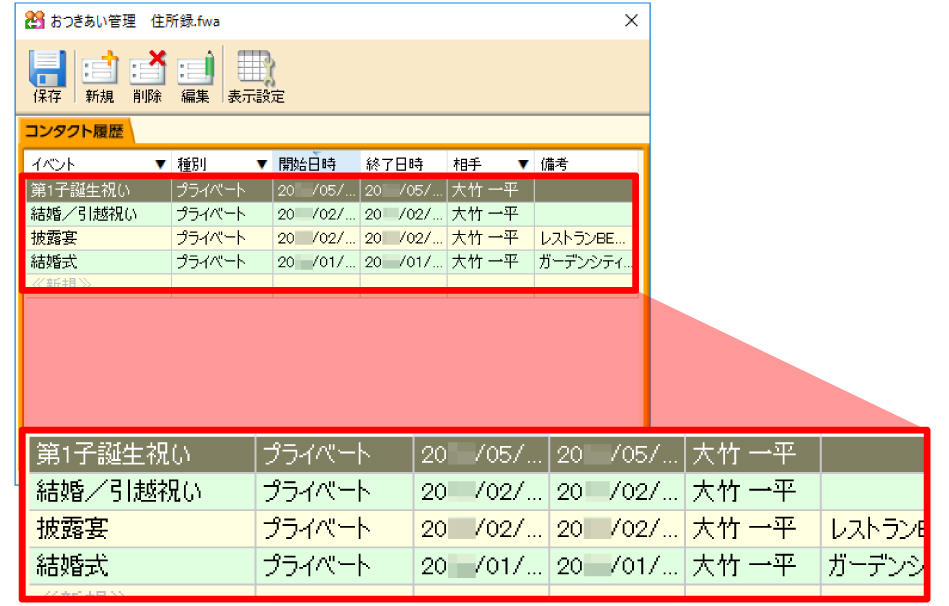The image size is (949, 606).
Task: Click the レストランBE... remark cell in upper table
Action: point(584,238)
